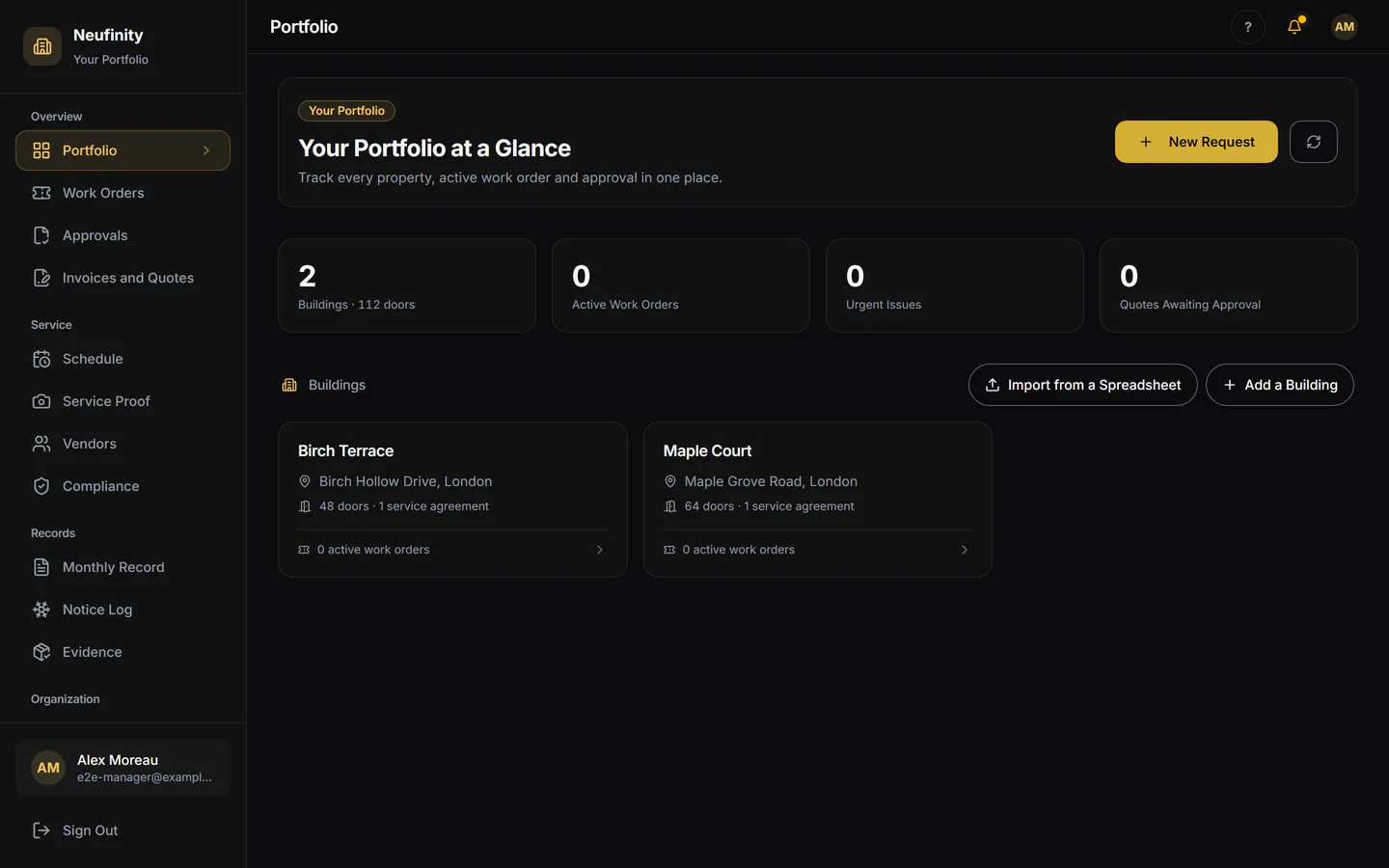
Task: Click the Vendors people icon
Action: [x=41, y=444]
